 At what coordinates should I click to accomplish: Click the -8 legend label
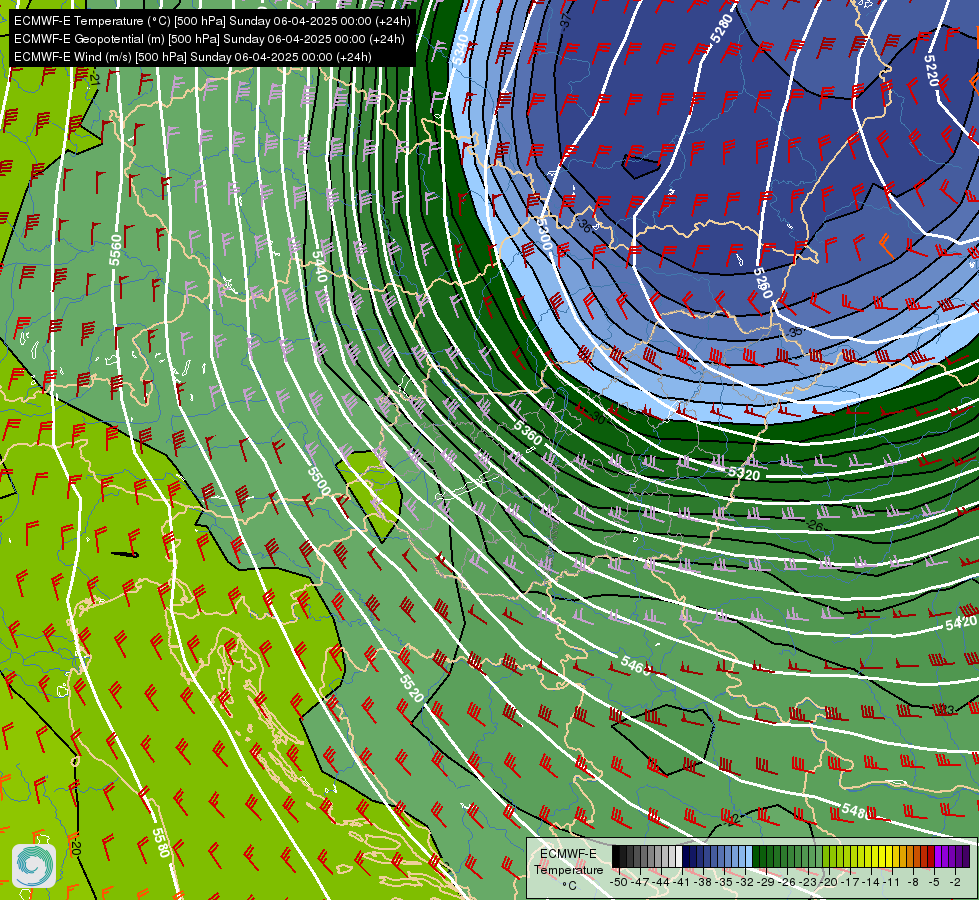(913, 882)
